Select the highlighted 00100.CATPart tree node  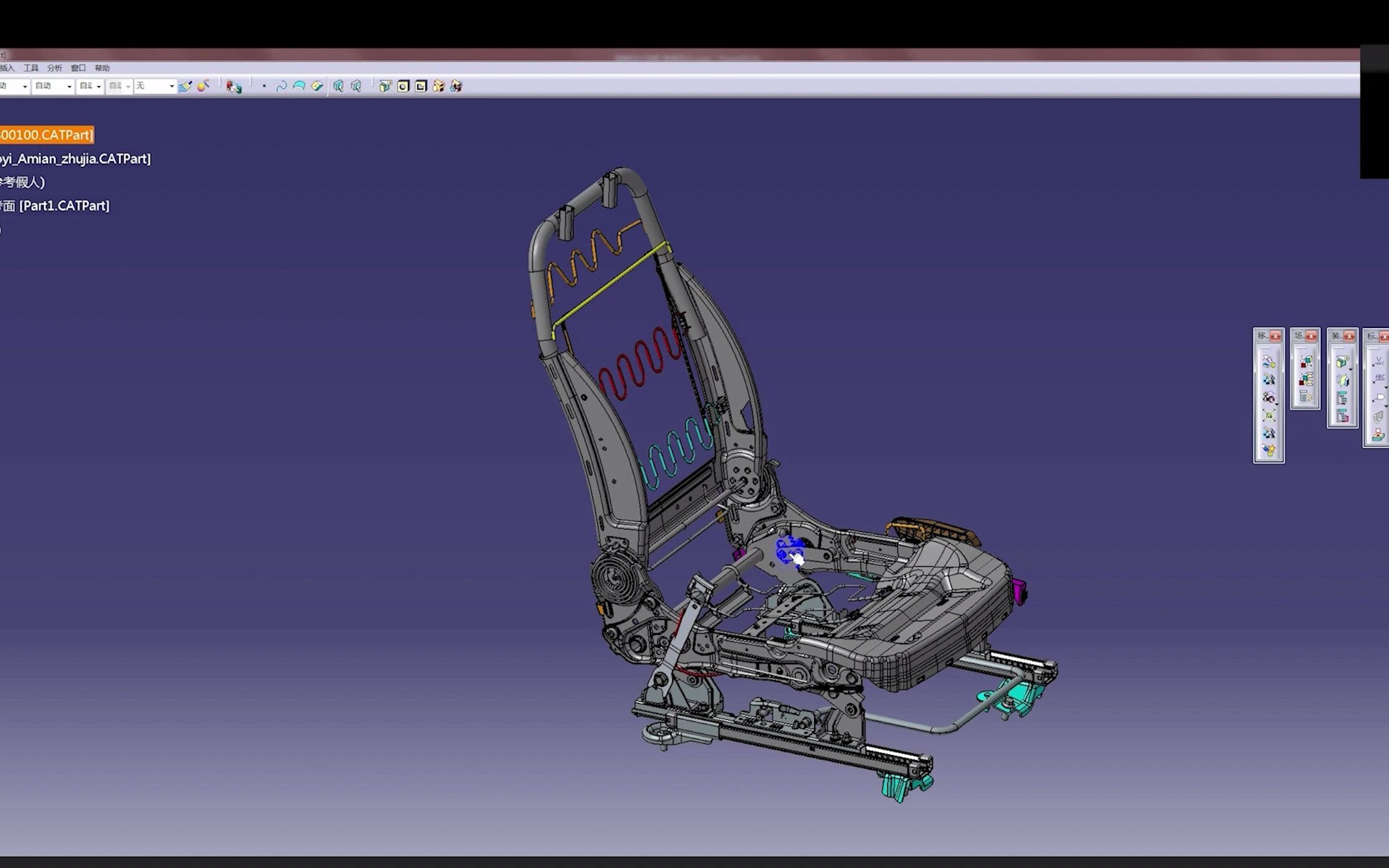click(x=47, y=135)
